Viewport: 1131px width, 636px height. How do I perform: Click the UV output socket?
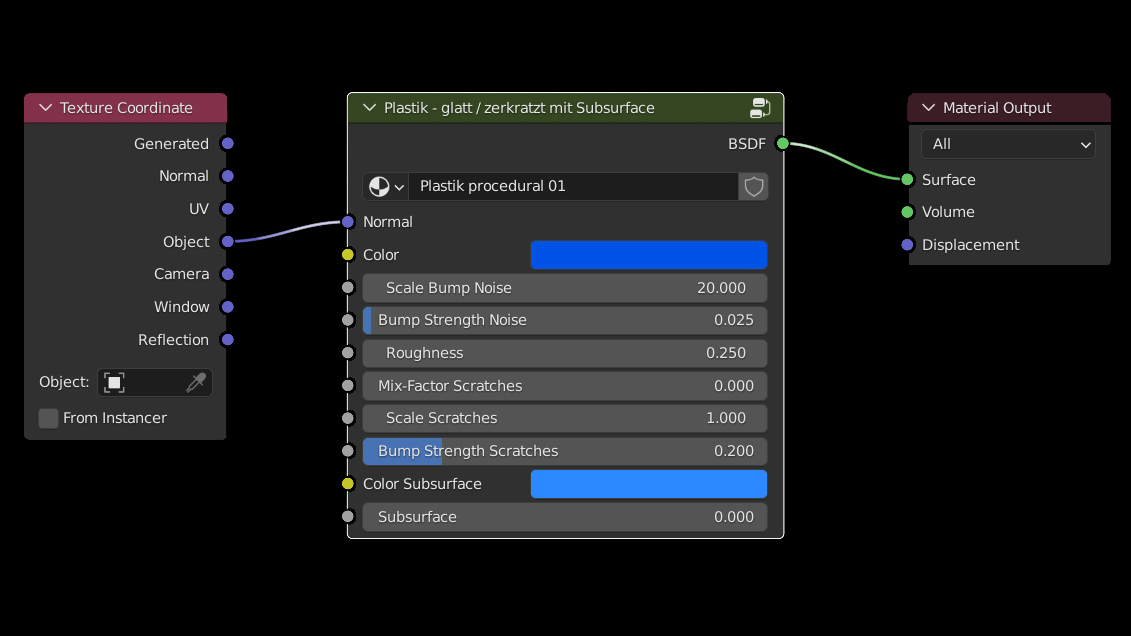(228, 209)
